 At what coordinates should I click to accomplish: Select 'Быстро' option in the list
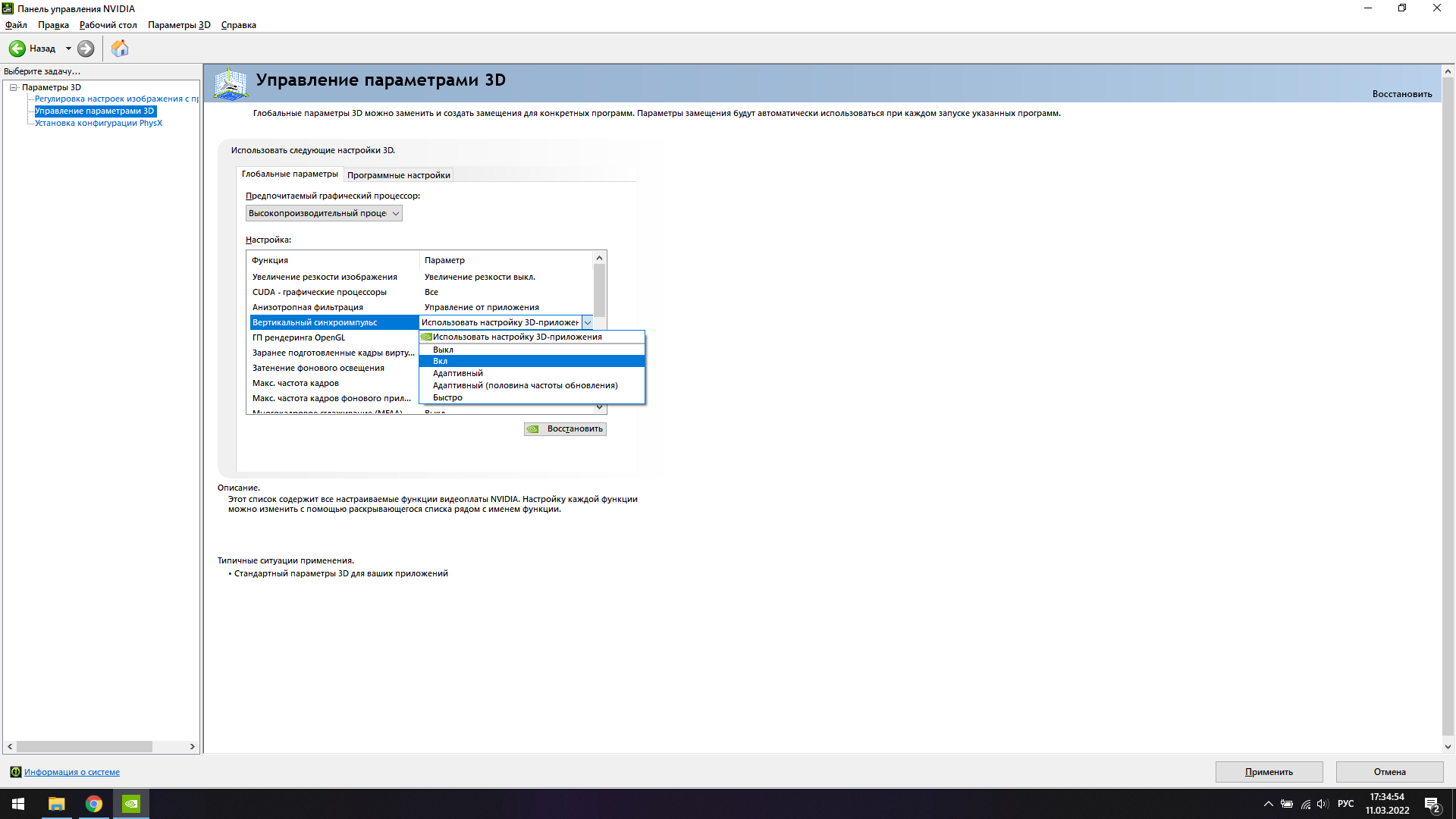447,397
